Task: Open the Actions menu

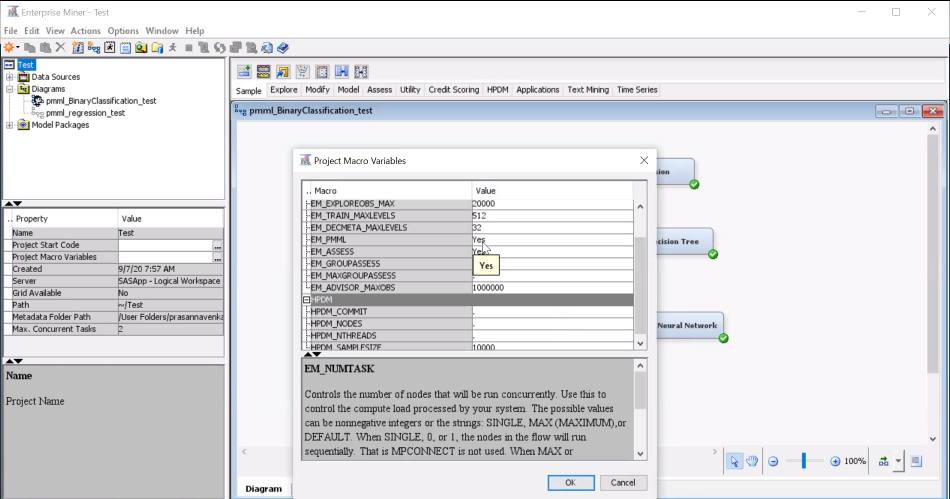Action: (x=85, y=31)
